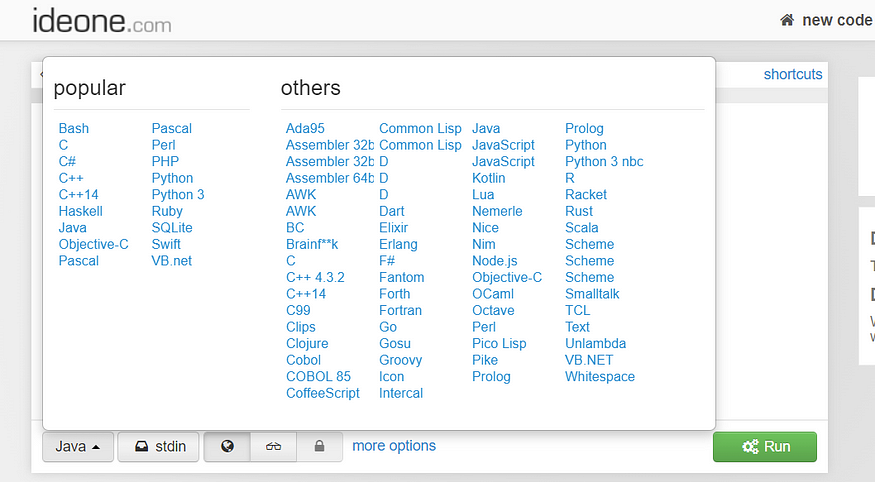Pick Pike as the language

point(485,360)
